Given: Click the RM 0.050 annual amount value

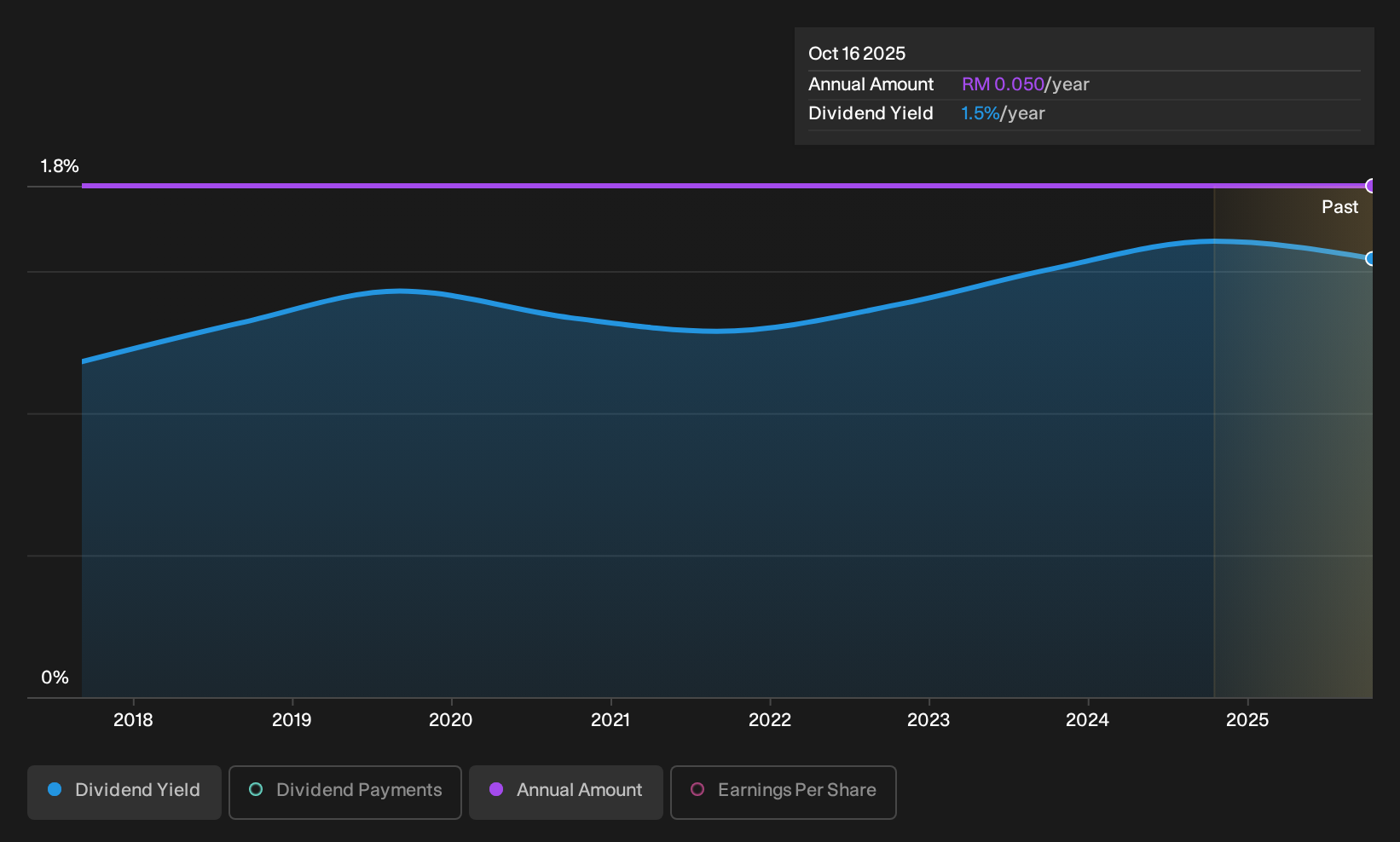Looking at the screenshot, I should [x=1003, y=84].
